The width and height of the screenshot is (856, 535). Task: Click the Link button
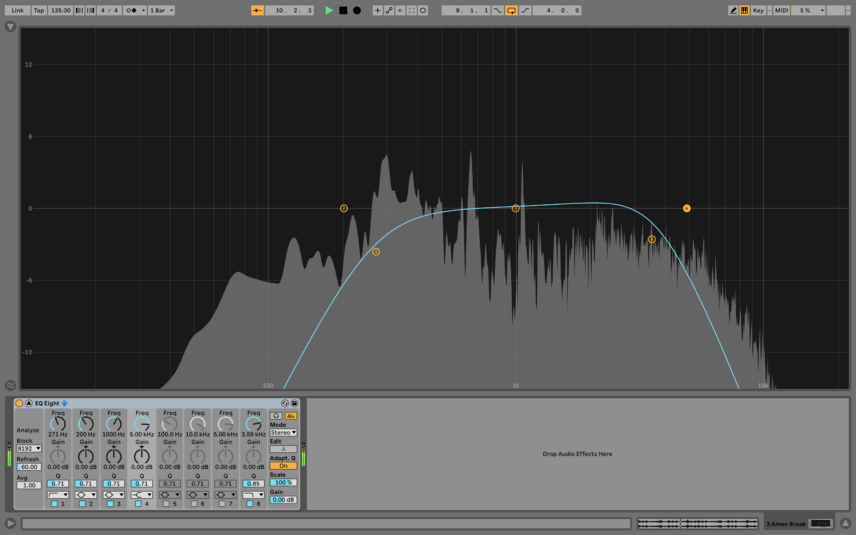tap(17, 10)
